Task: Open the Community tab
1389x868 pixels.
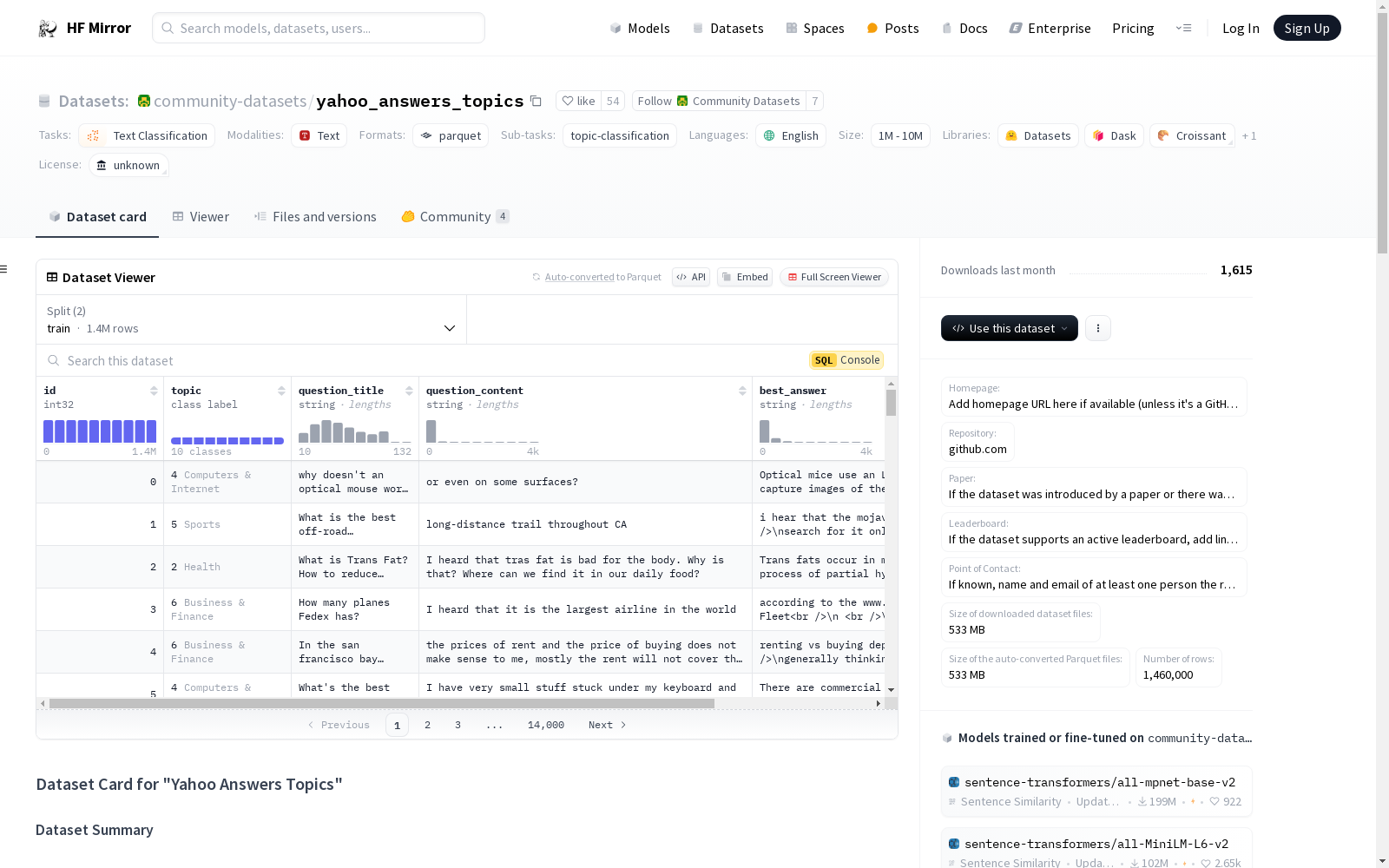Action: (x=456, y=217)
